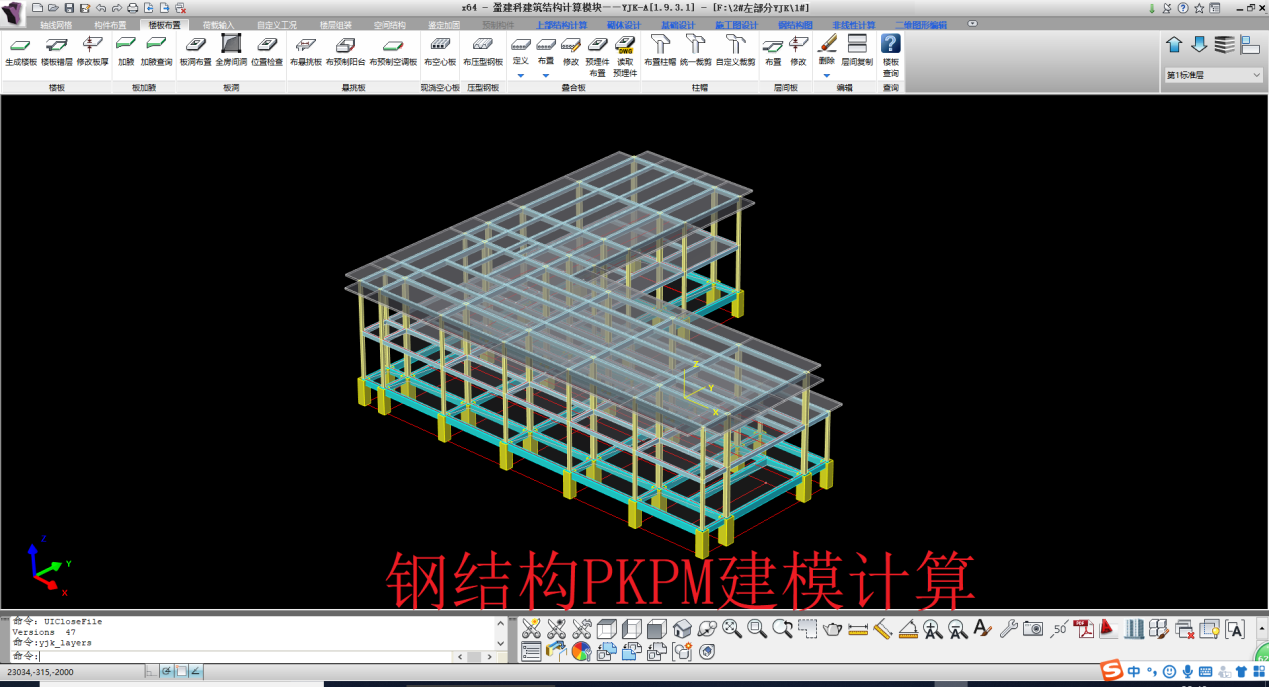The height and width of the screenshot is (687, 1269).
Task: Run the 位置检查 position check tool
Action: point(267,51)
